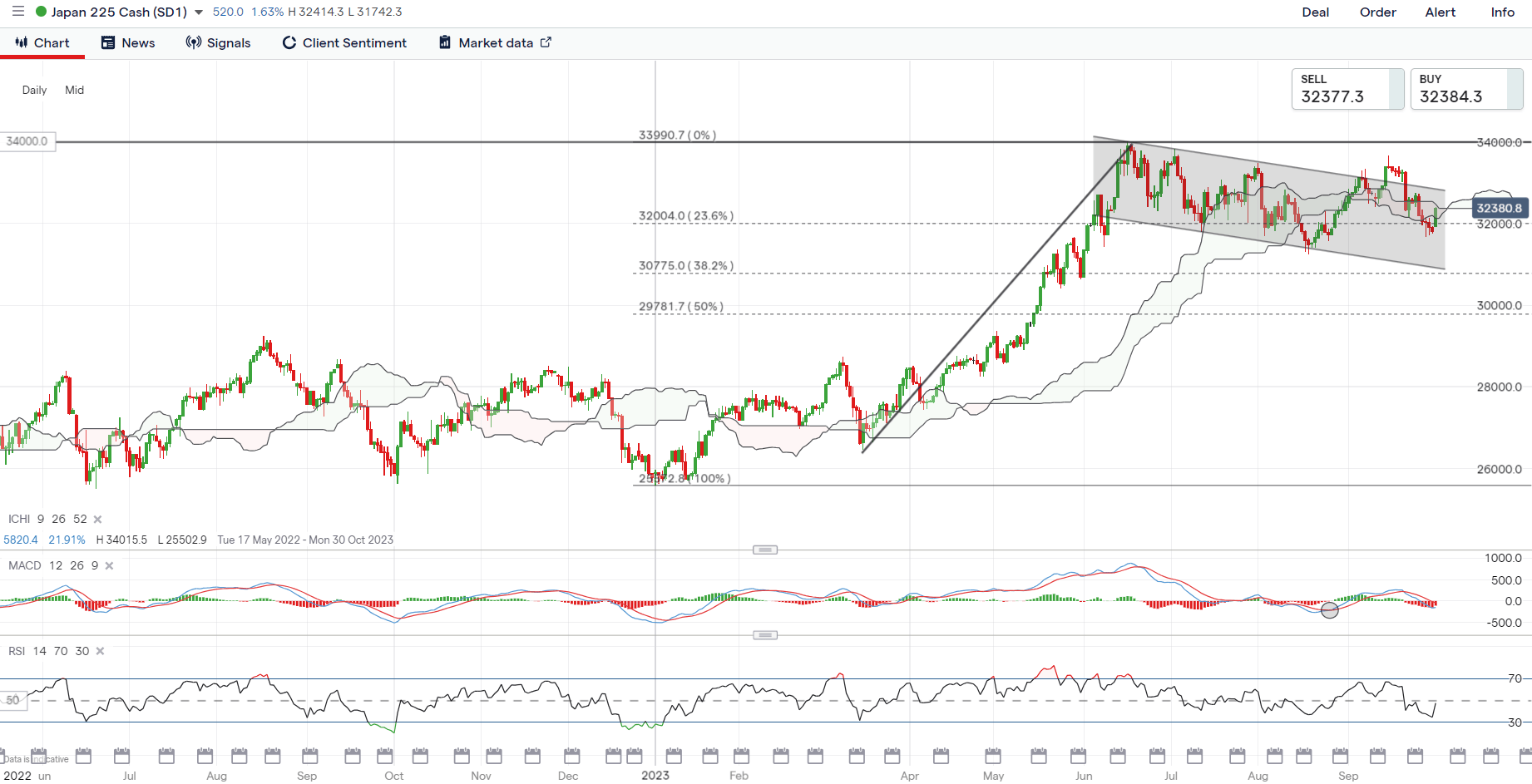Open RSI 14 70 30 indicator settings
Screen dimensions: 1532x784
(x=48, y=652)
